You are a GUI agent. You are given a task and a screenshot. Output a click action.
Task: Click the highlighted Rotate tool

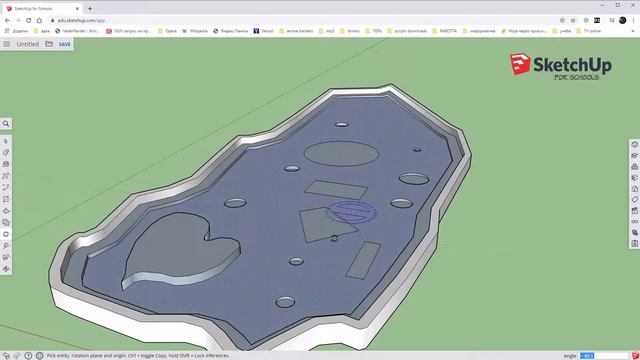tap(6, 234)
